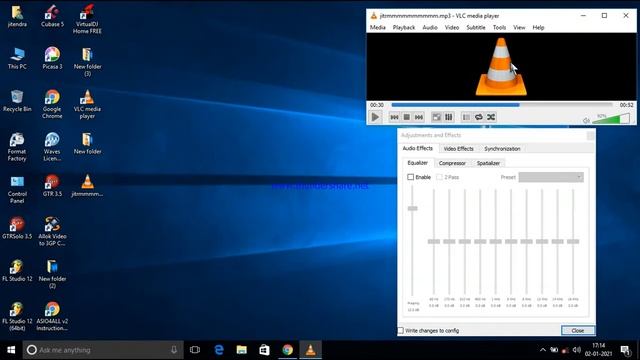The image size is (640, 360).
Task: Switch to the Video Effects tab
Action: tap(458, 149)
